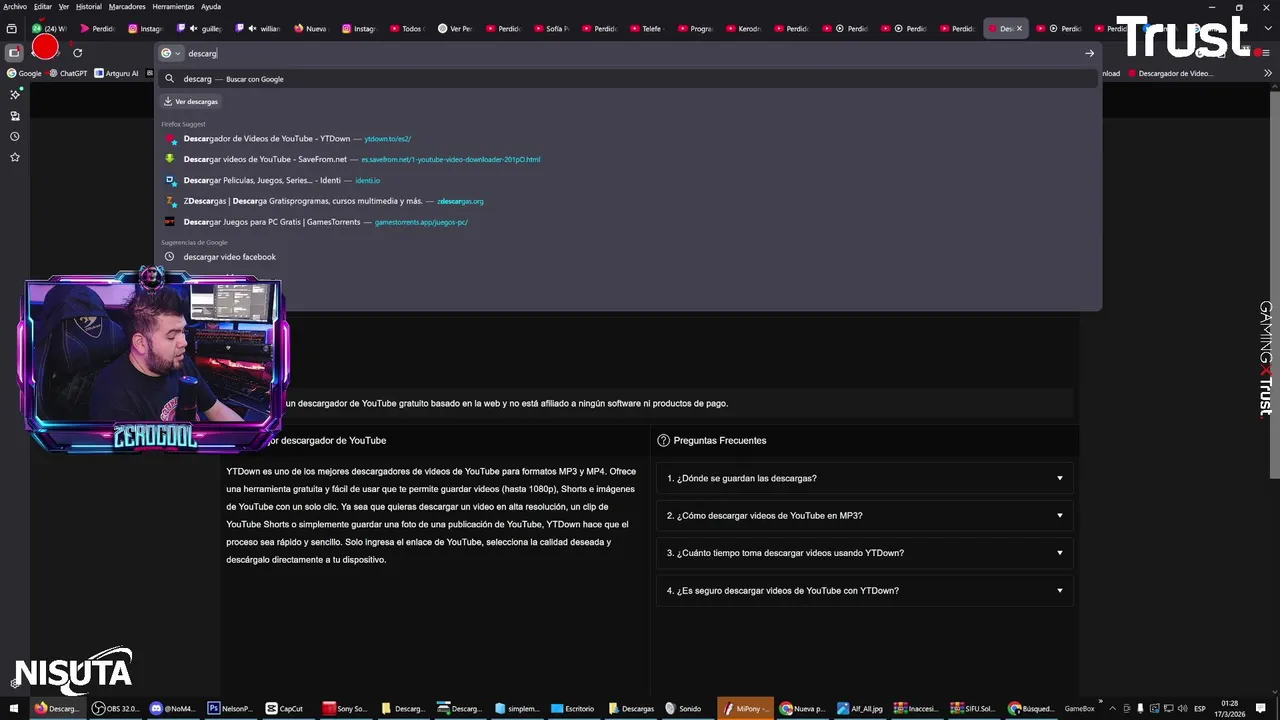Open the AI chatbot sidebar sparkle icon
This screenshot has height=720, width=1280.
(15, 94)
